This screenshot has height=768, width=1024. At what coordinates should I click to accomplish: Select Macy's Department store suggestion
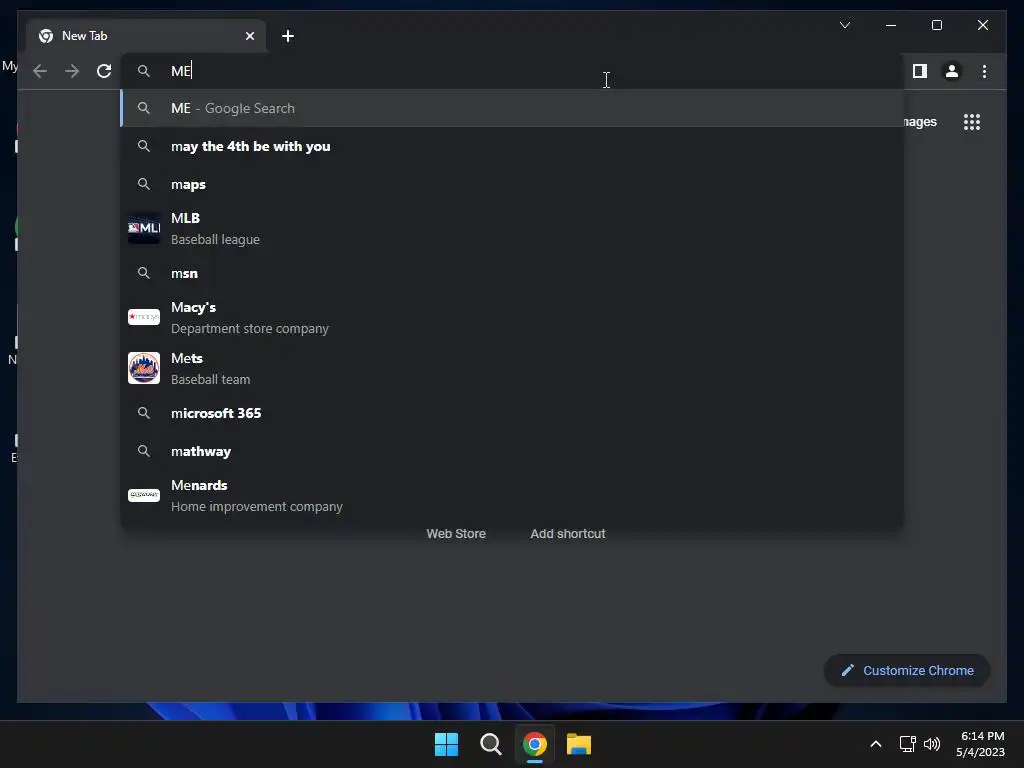[513, 317]
